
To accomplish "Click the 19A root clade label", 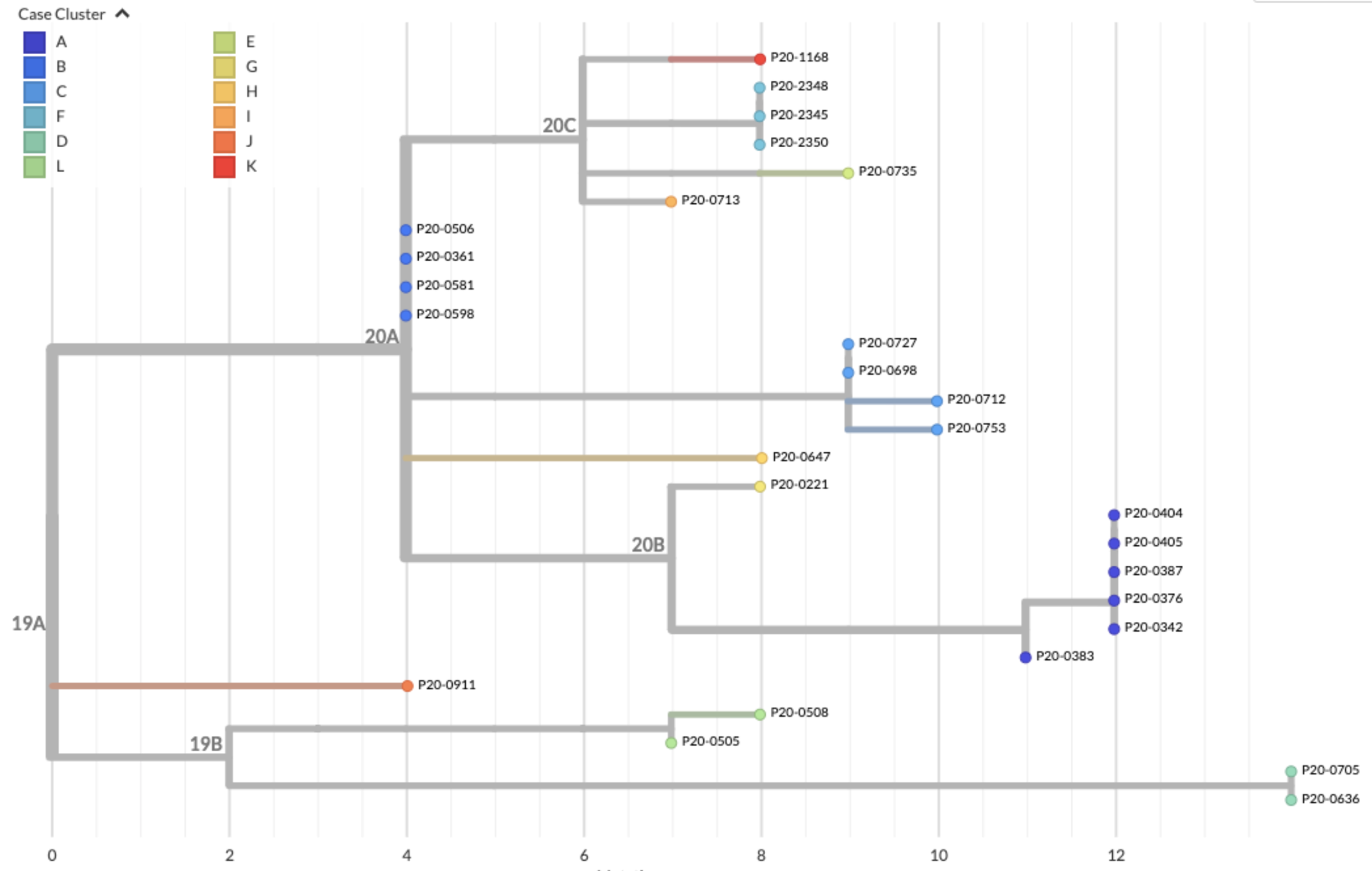I will (x=28, y=623).
